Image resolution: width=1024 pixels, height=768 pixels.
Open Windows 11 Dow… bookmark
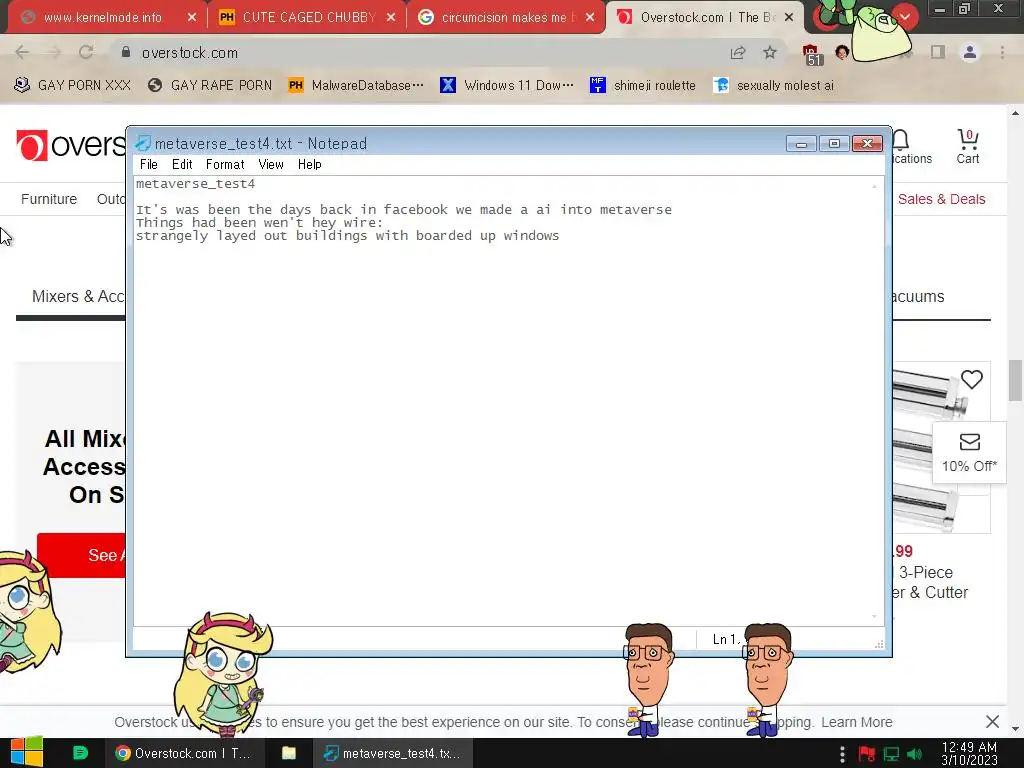click(x=507, y=86)
